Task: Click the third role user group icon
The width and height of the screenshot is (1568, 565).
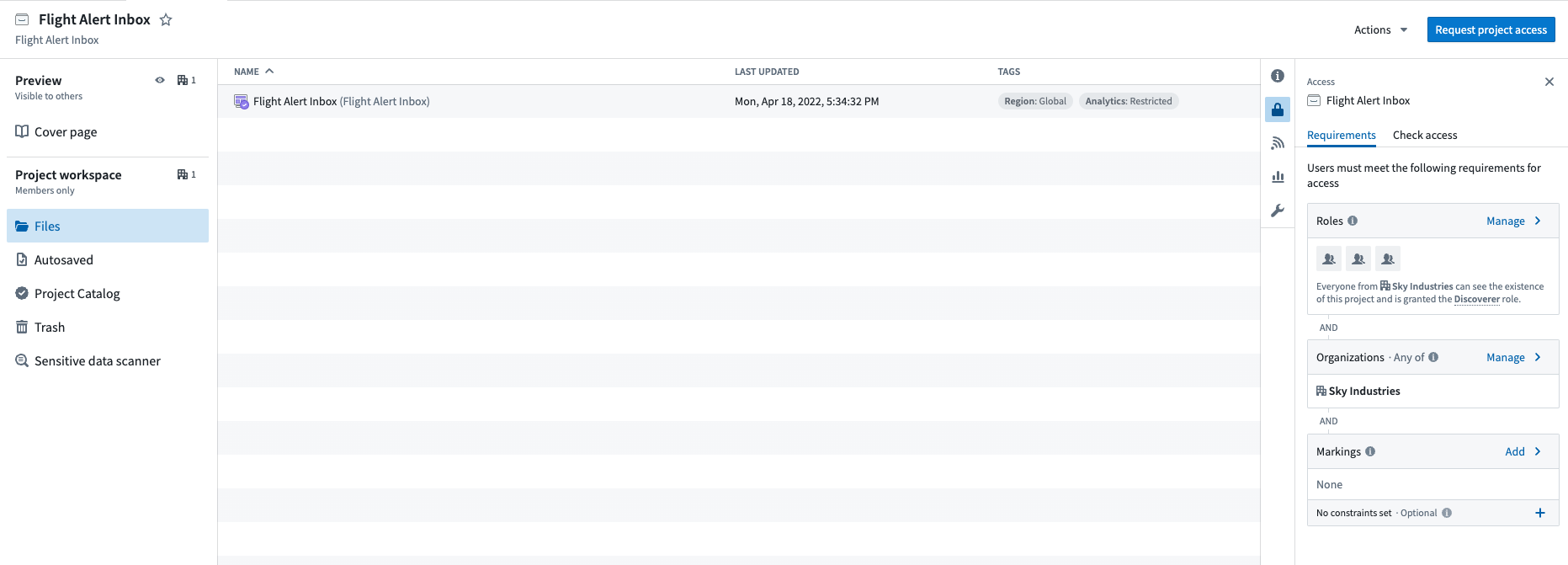Action: click(x=1388, y=259)
